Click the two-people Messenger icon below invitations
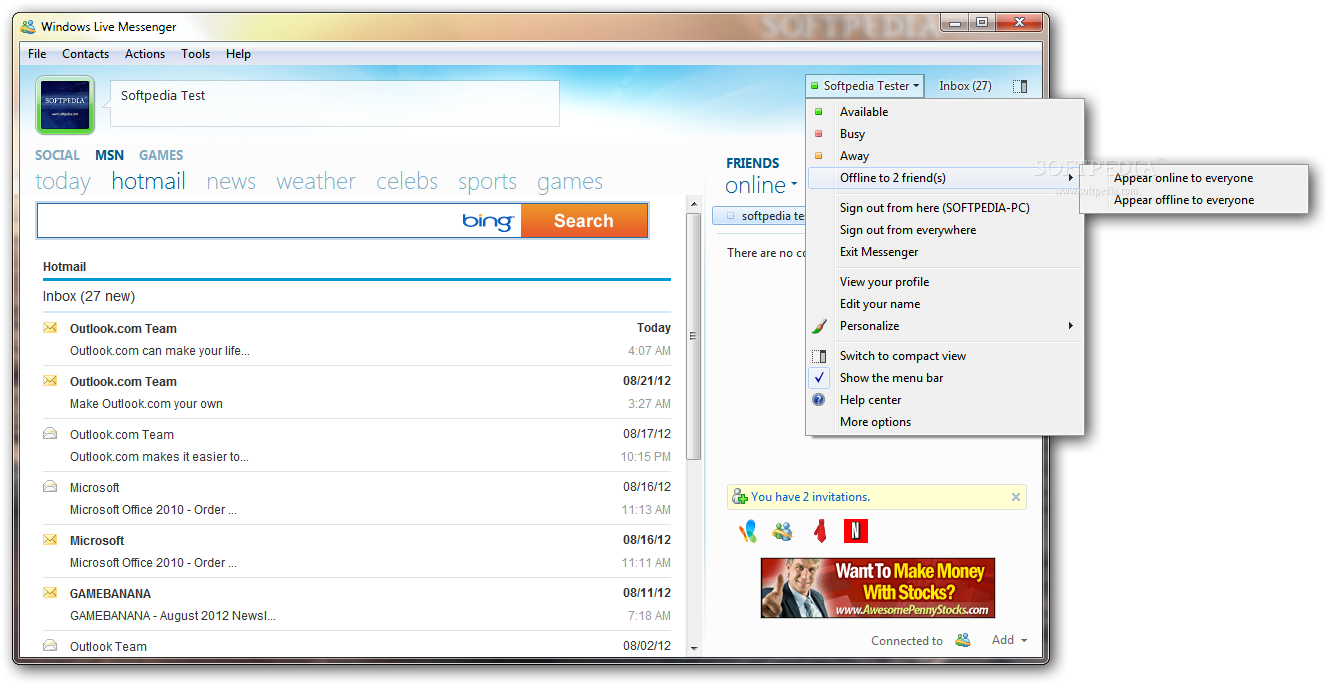Screen dimensions: 1329x685 coord(783,531)
